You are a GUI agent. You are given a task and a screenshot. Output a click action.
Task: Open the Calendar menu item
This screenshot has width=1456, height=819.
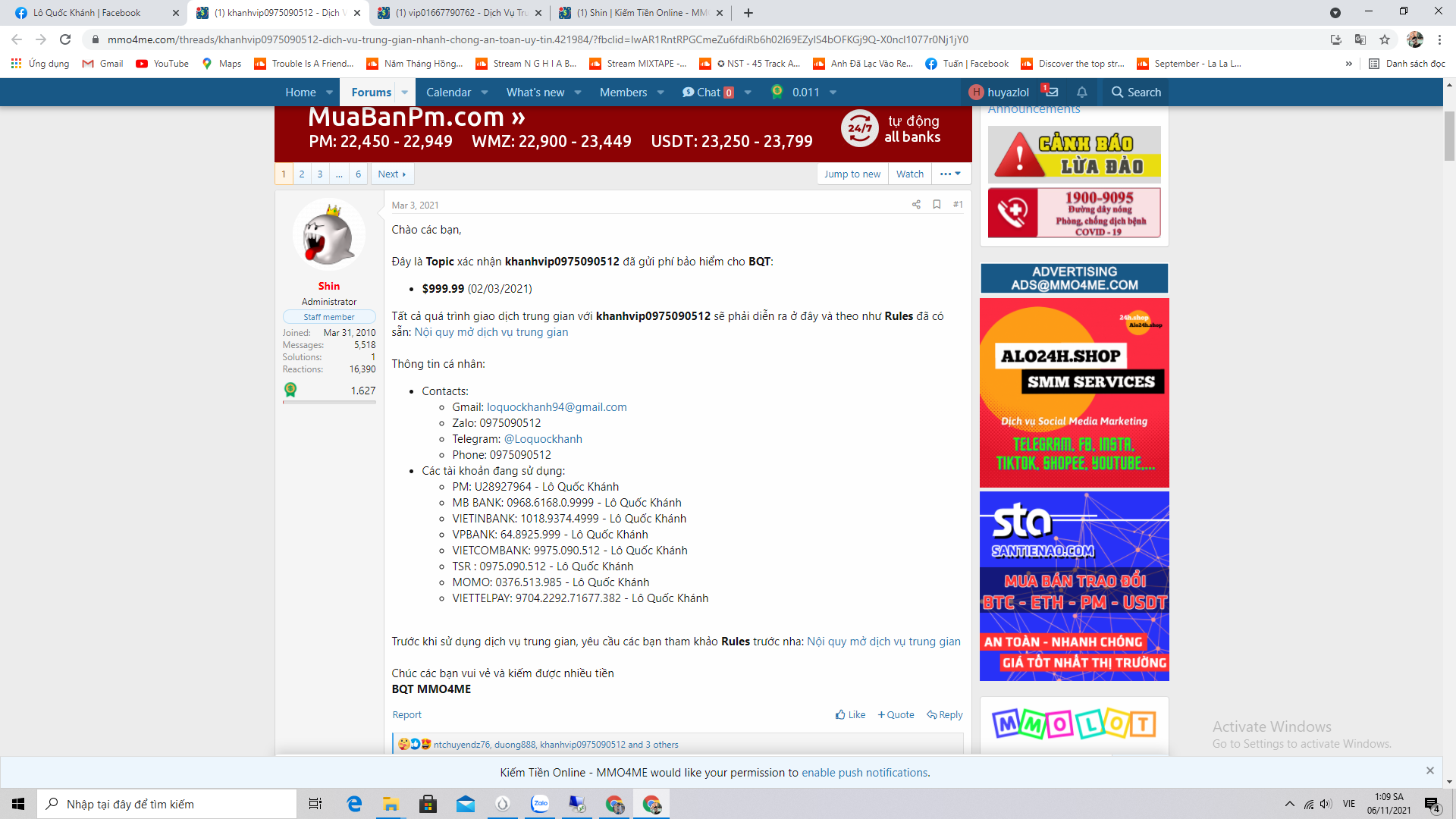(x=448, y=93)
